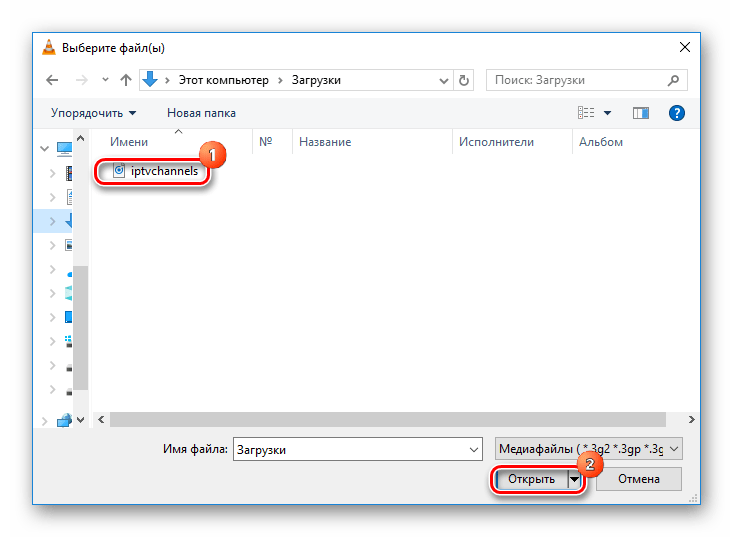The height and width of the screenshot is (537, 733).
Task: Collapse the This PC tree node
Action: (44, 149)
